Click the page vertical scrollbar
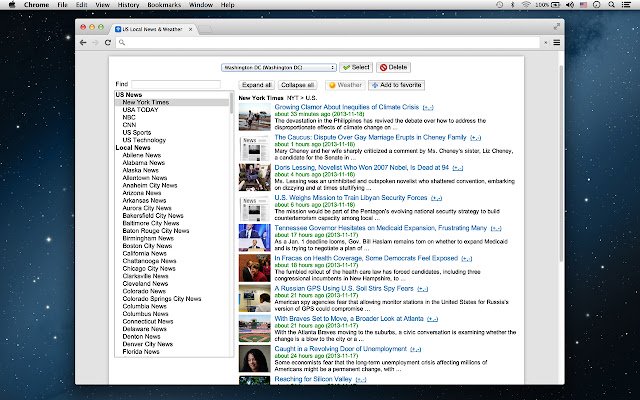Image resolution: width=640 pixels, height=400 pixels. (x=561, y=163)
